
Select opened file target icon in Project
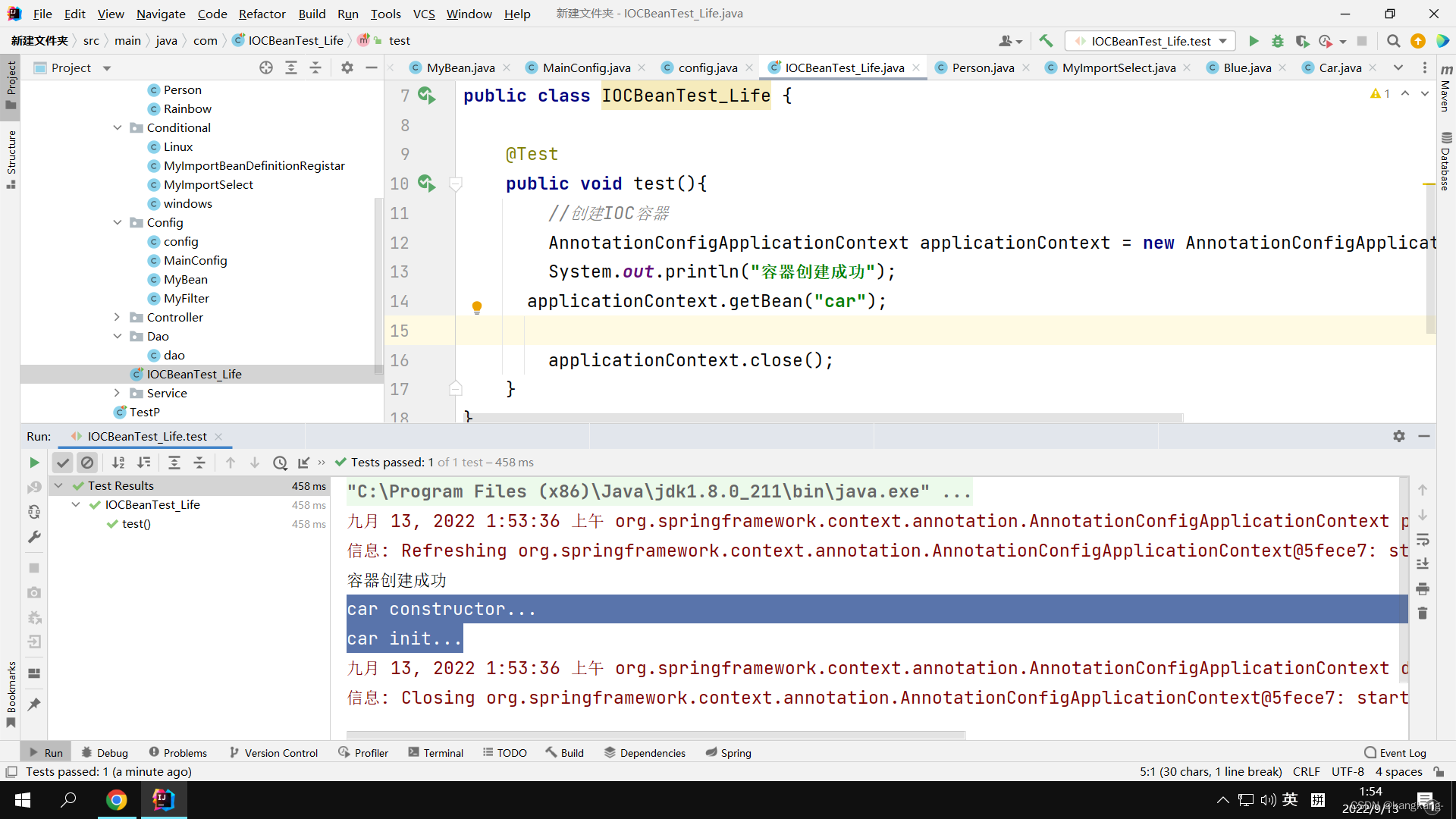pos(265,68)
